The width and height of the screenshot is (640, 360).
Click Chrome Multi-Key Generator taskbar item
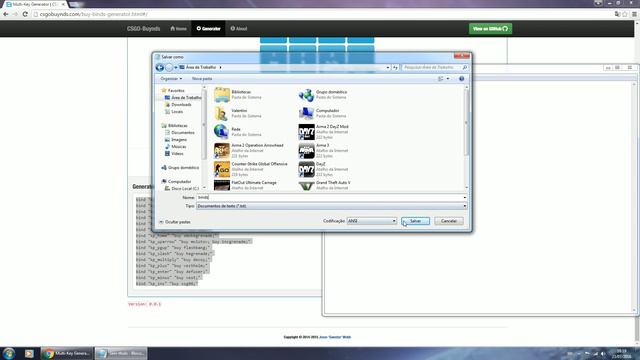67,353
